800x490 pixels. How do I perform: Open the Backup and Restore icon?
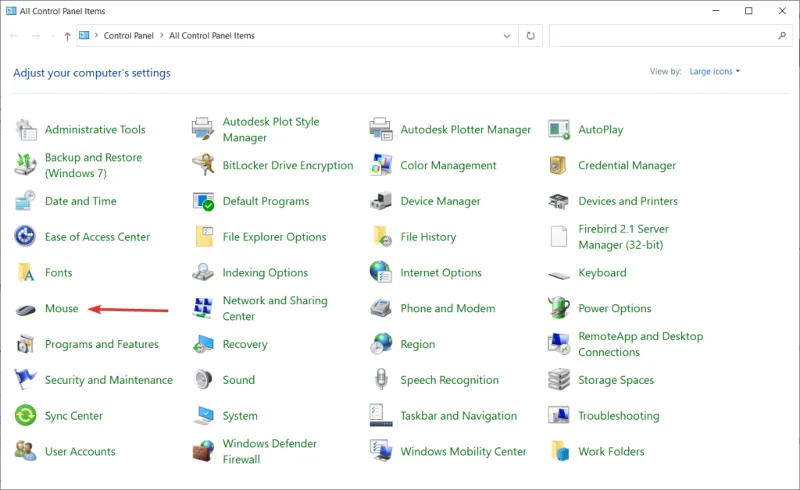pyautogui.click(x=26, y=165)
